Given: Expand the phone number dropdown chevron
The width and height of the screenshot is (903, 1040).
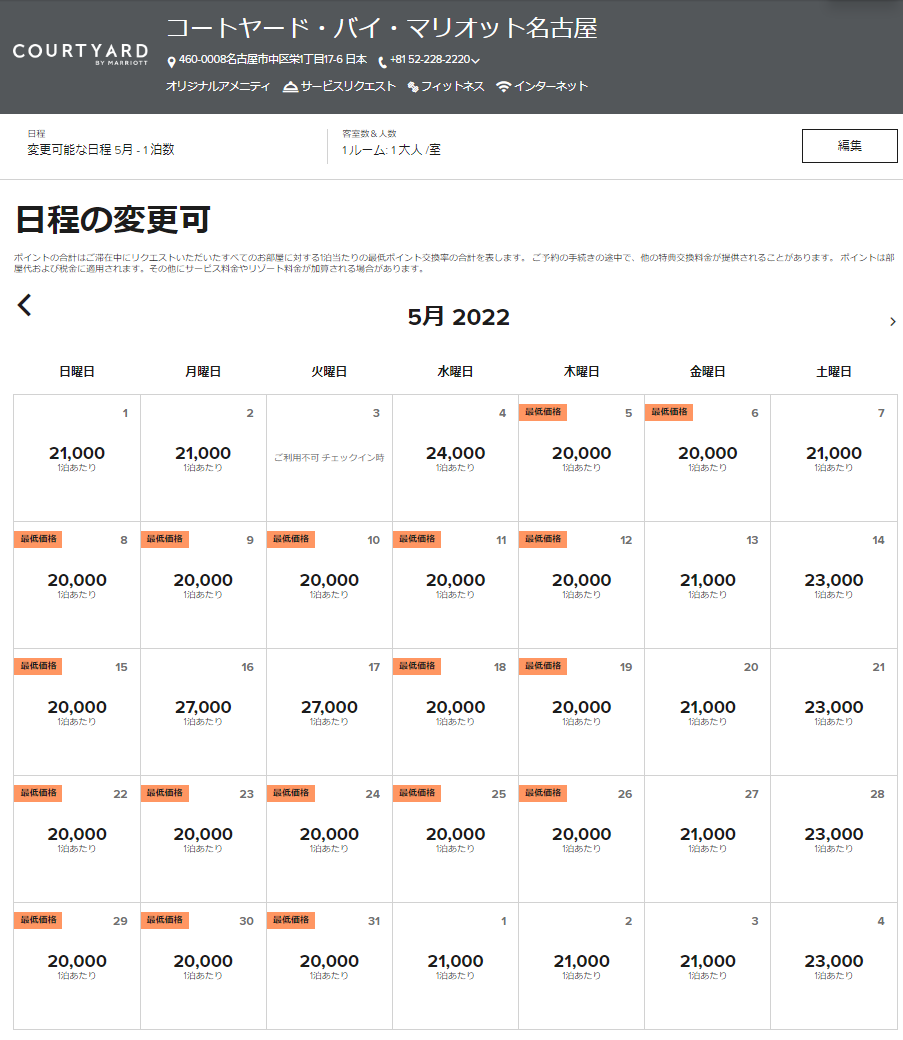Looking at the screenshot, I should (x=476, y=61).
